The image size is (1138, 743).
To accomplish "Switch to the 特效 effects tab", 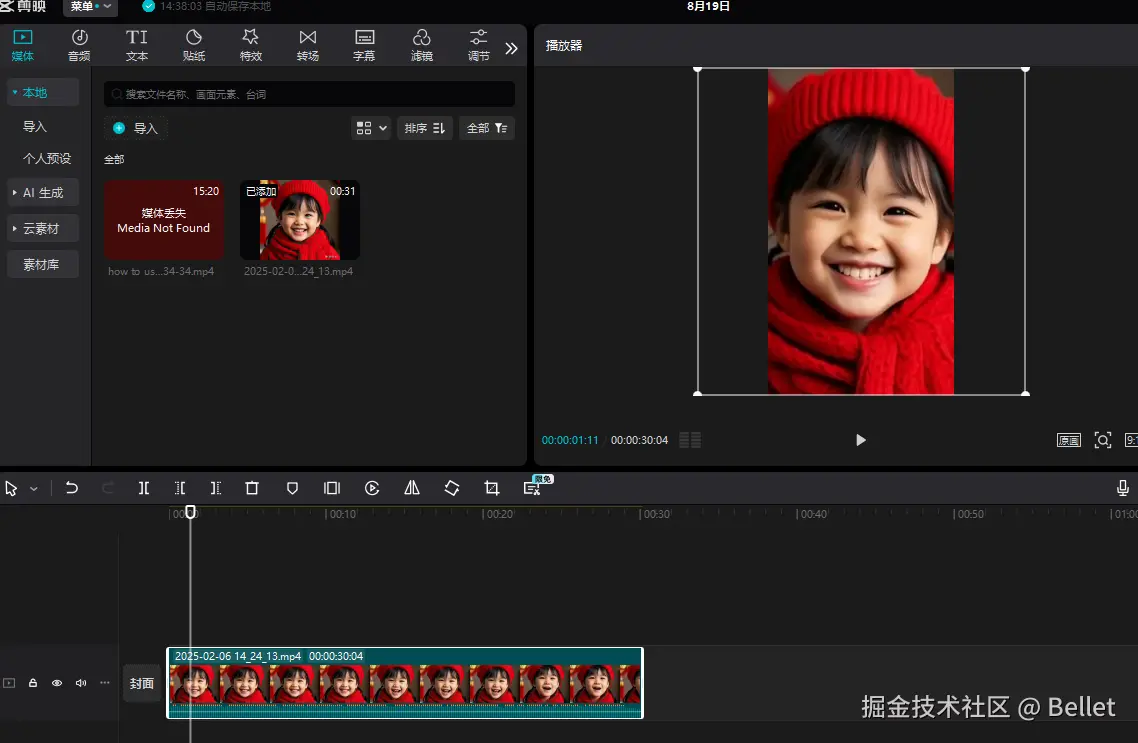I will [251, 45].
